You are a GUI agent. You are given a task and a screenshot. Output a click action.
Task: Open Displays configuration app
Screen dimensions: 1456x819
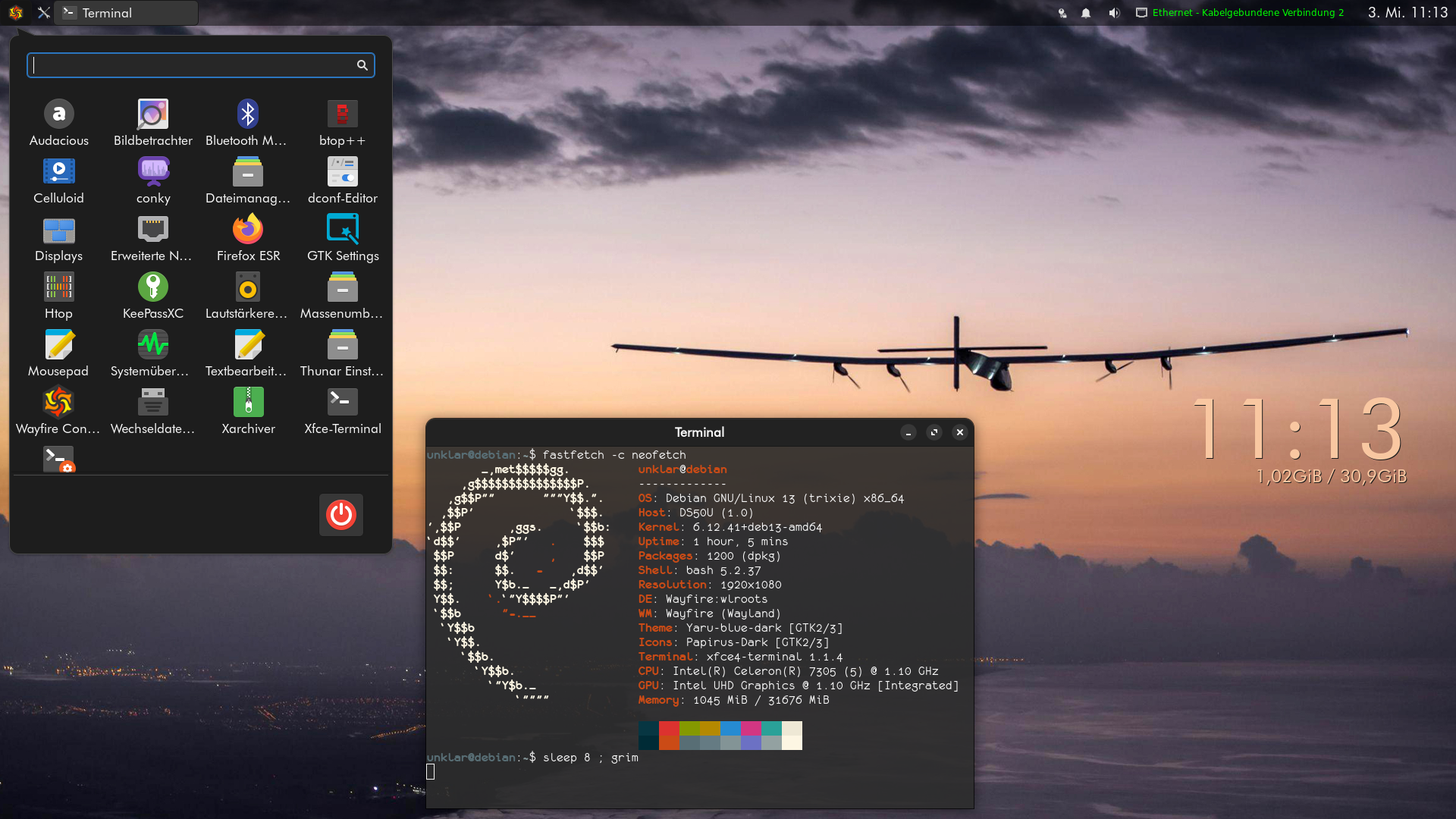[x=58, y=230]
